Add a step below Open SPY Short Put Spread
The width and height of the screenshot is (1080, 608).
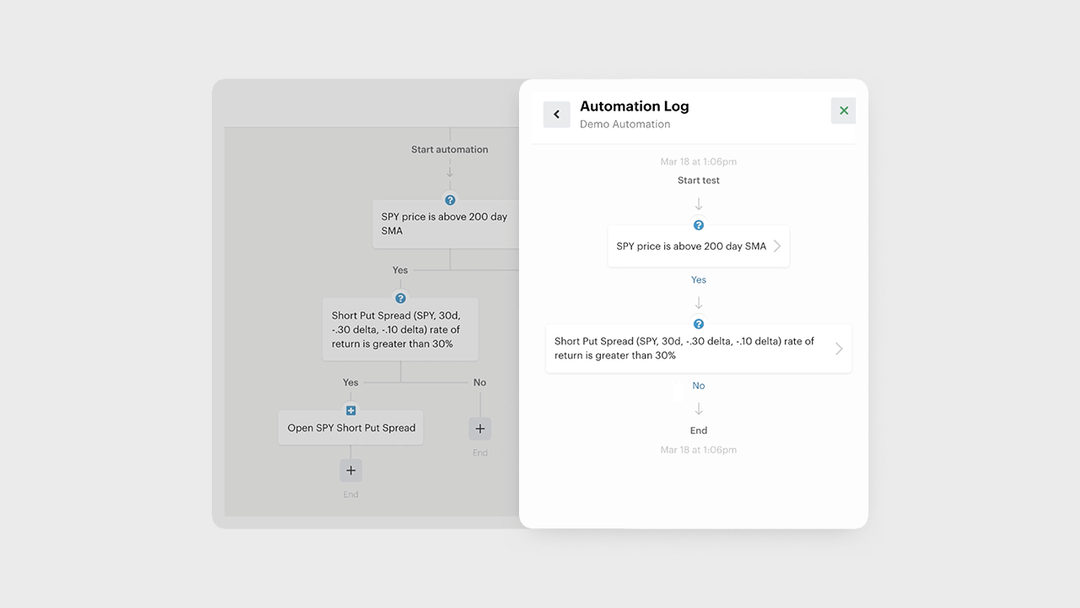point(351,471)
